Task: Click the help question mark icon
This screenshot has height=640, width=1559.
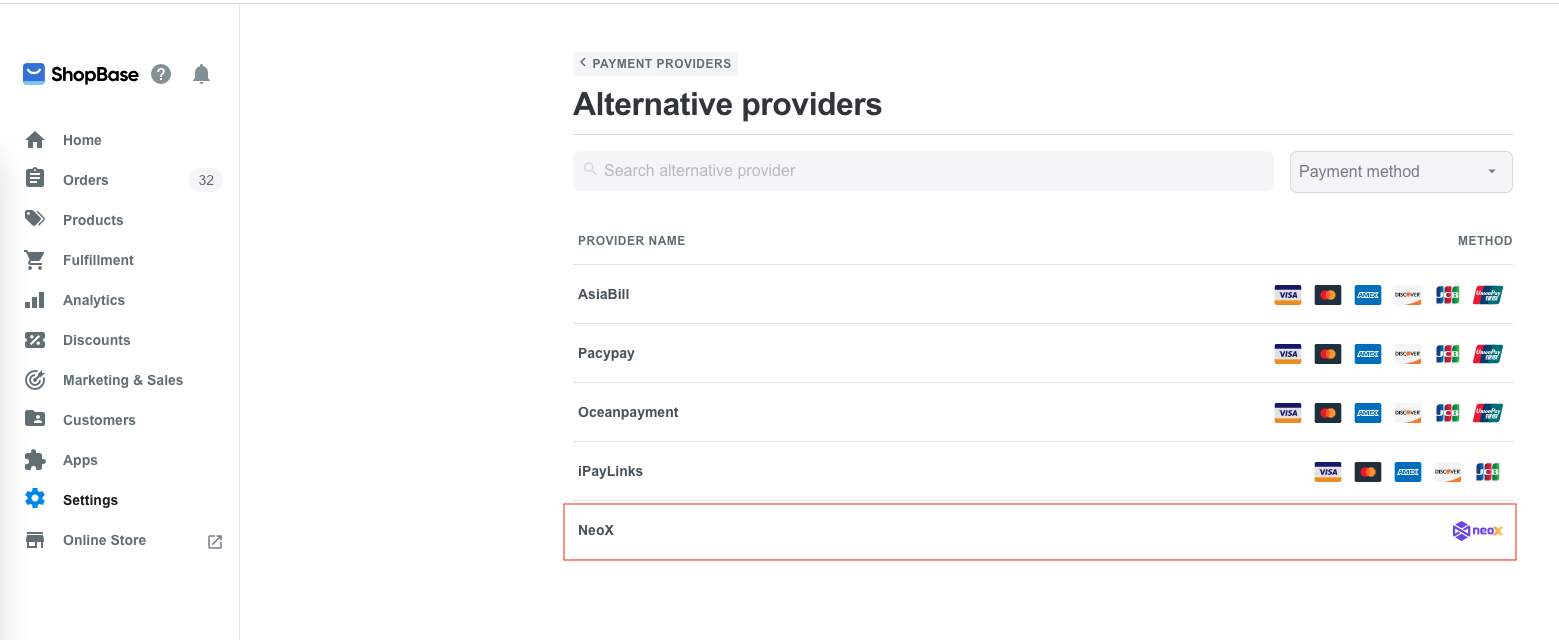Action: [x=161, y=74]
